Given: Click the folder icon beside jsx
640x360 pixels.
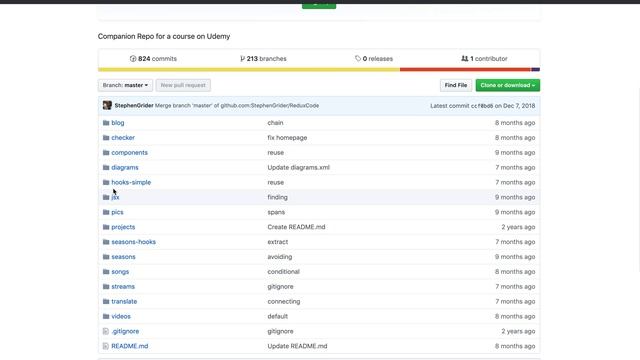Looking at the screenshot, I should (x=106, y=197).
